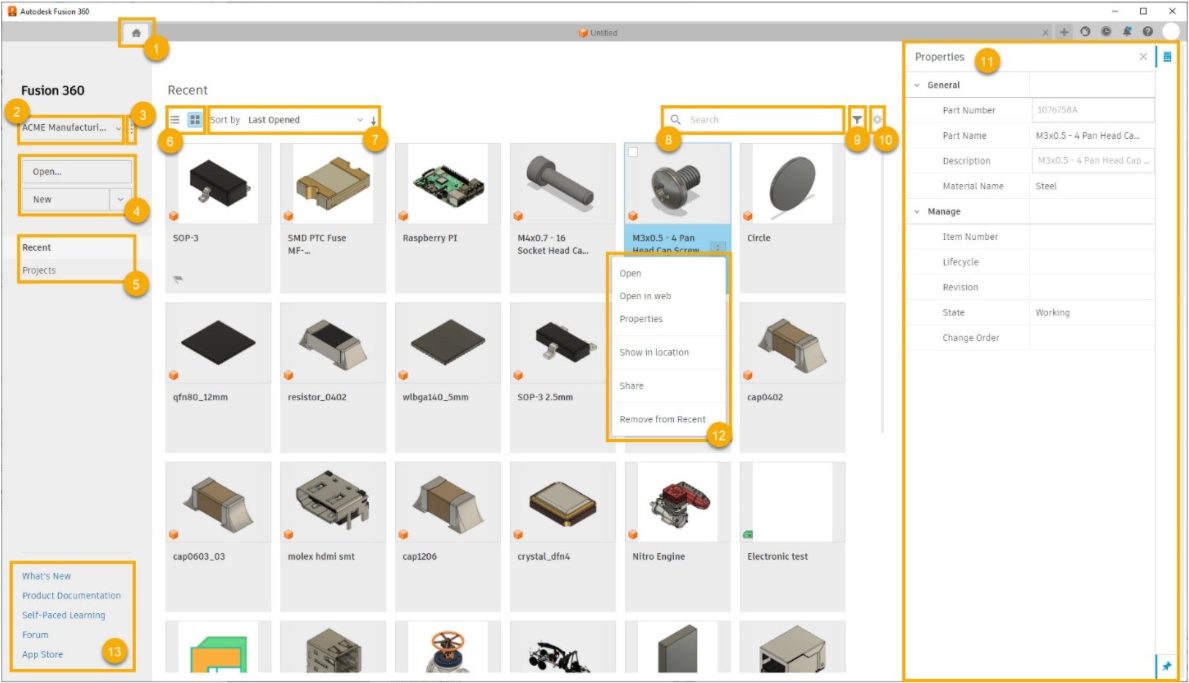Go to the Home tab icon
This screenshot has width=1189, height=683.
136,33
